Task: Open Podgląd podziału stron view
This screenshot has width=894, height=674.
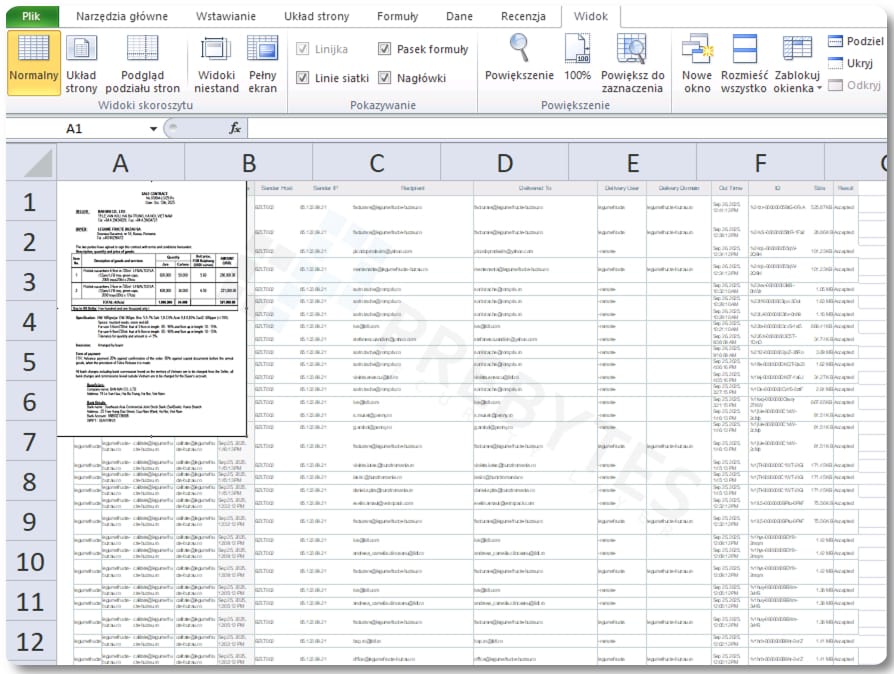Action: tap(143, 63)
